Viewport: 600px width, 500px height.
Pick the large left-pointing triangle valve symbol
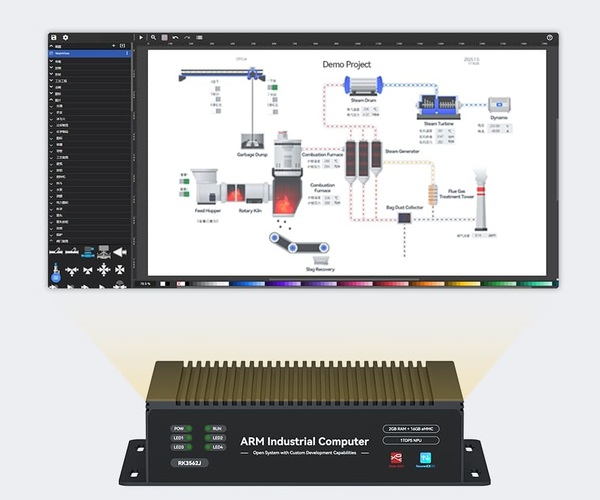point(120,252)
